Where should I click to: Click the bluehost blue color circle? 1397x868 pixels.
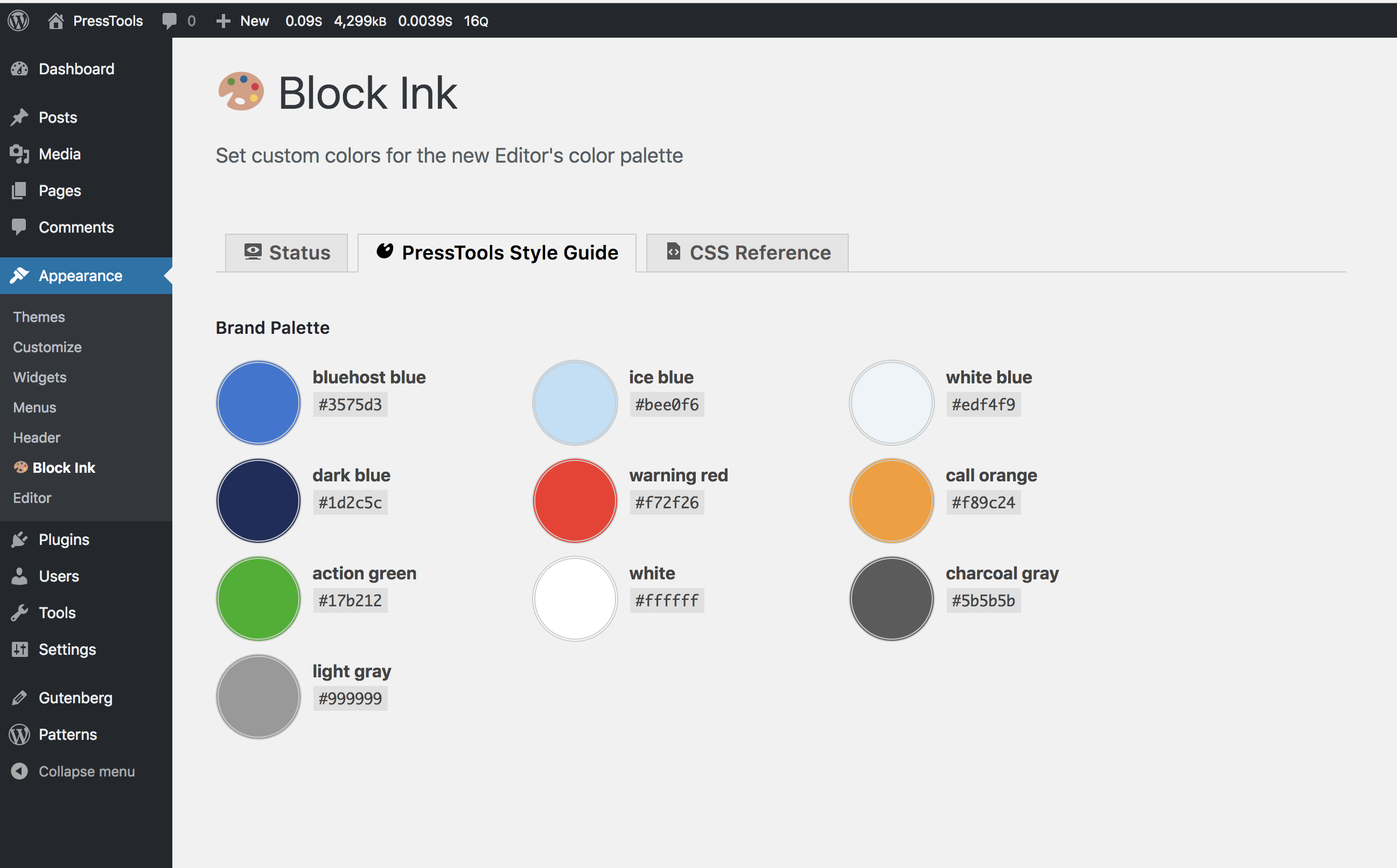[x=259, y=402]
